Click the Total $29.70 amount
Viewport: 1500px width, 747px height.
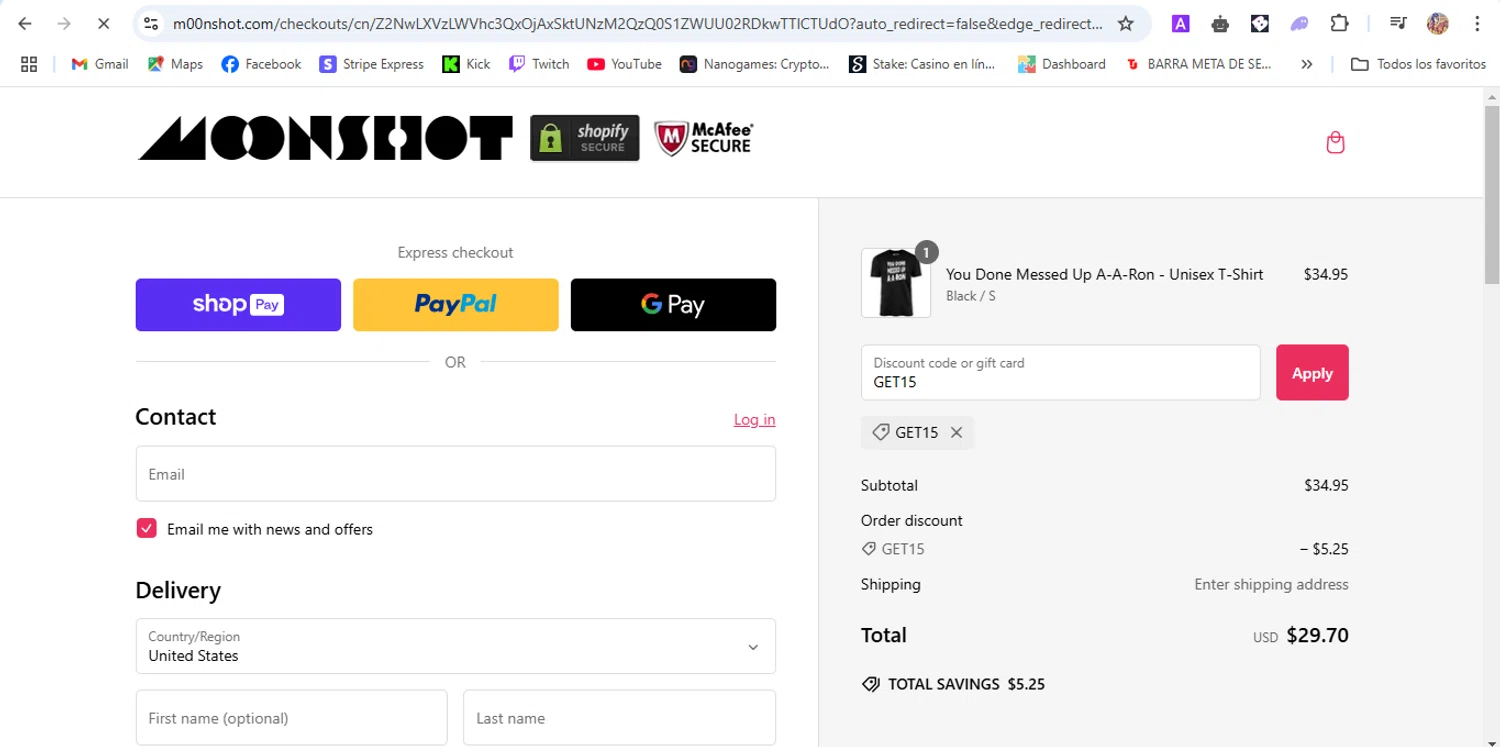(1317, 635)
